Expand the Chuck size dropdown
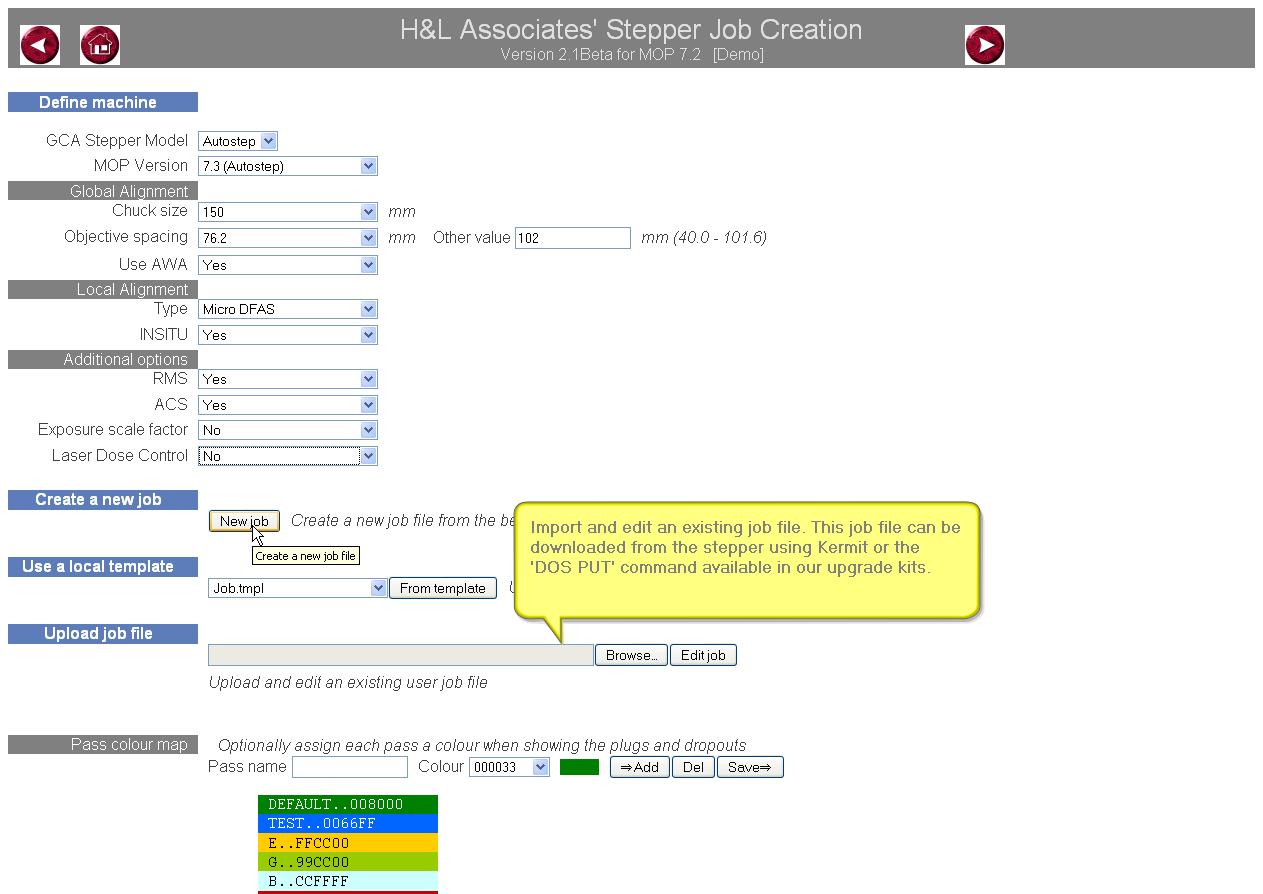The height and width of the screenshot is (894, 1263). (x=288, y=212)
